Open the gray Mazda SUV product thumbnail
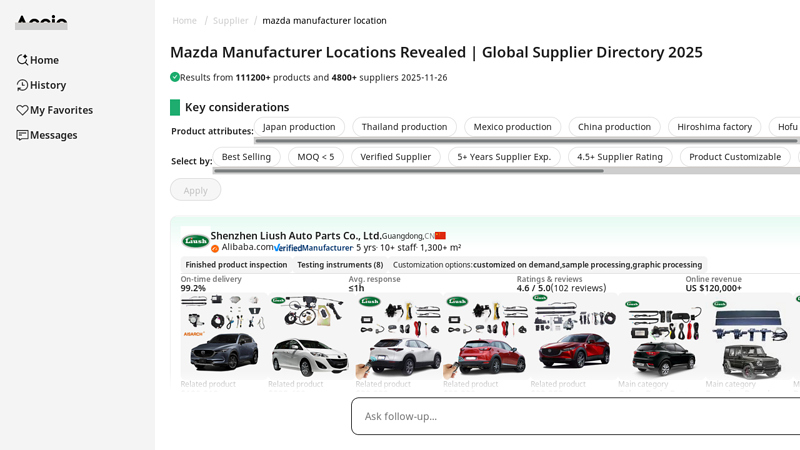This screenshot has height=450, width=800. pyautogui.click(x=223, y=336)
